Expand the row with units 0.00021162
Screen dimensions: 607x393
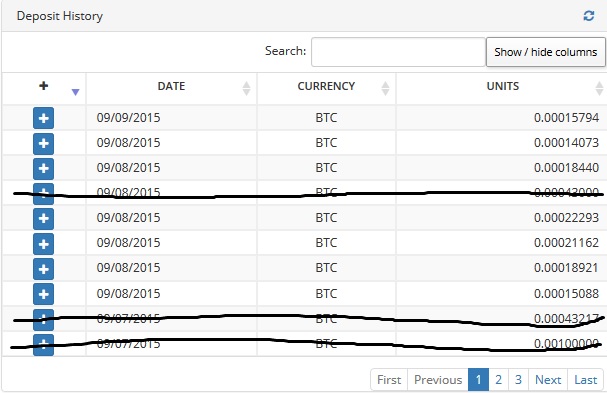tap(43, 244)
